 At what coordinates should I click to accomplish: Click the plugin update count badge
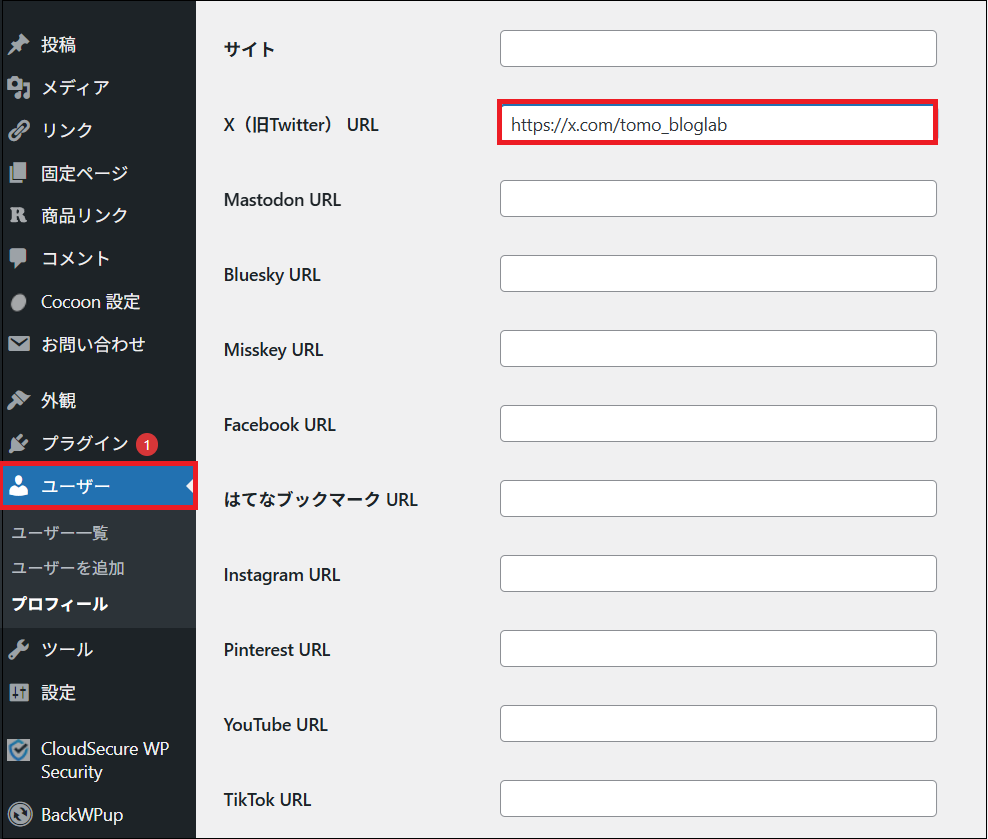coord(146,443)
